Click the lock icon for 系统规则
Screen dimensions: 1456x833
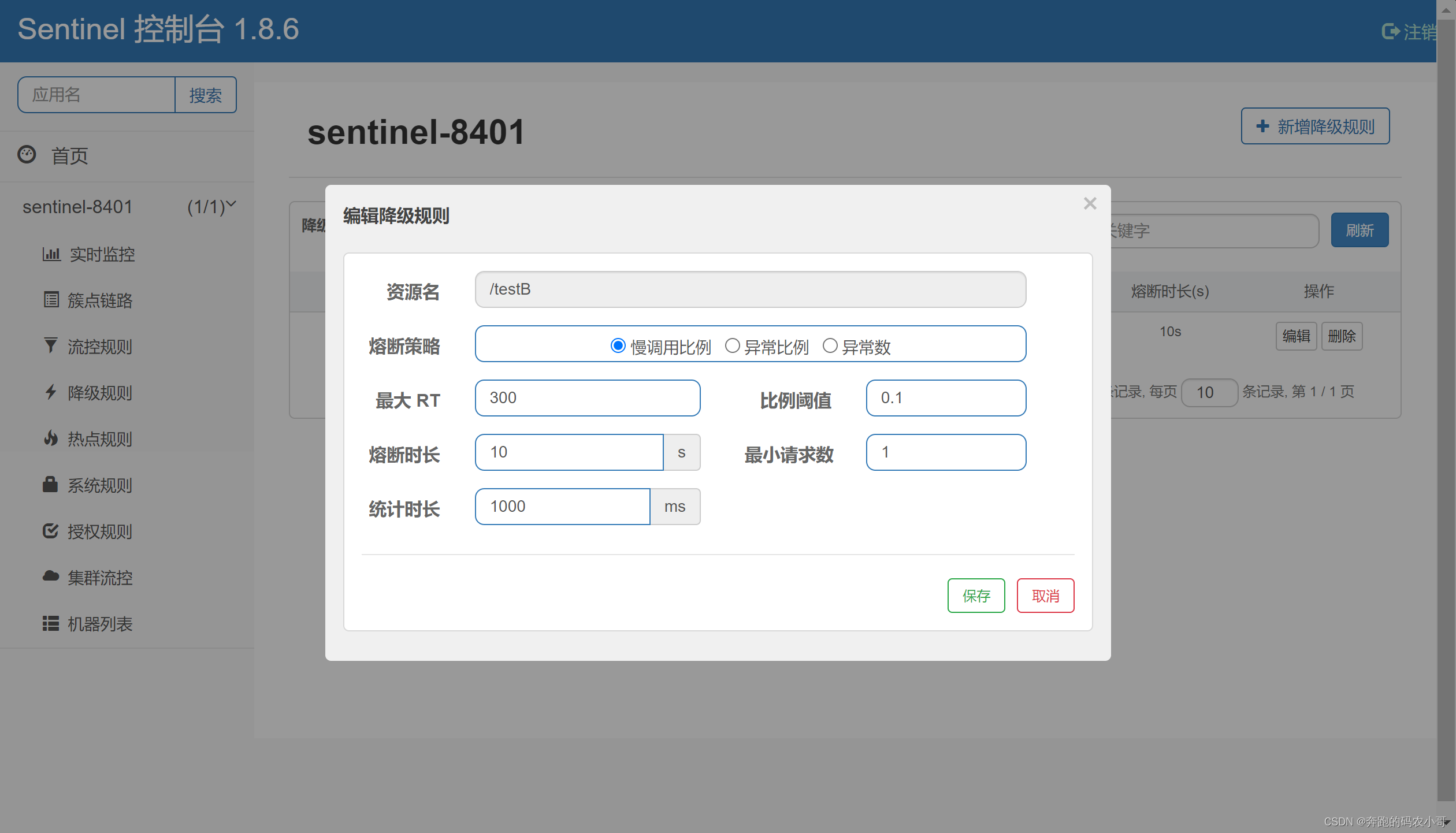pos(50,484)
